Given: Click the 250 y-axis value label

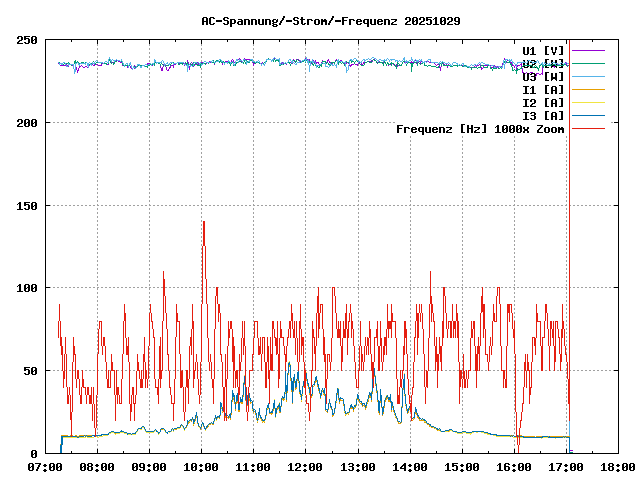Looking at the screenshot, I should (x=27, y=40).
